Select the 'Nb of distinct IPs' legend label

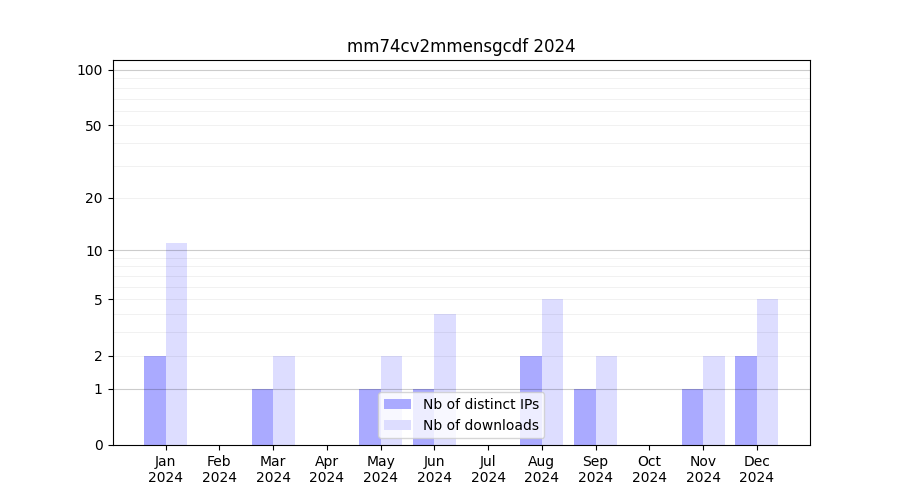480,404
